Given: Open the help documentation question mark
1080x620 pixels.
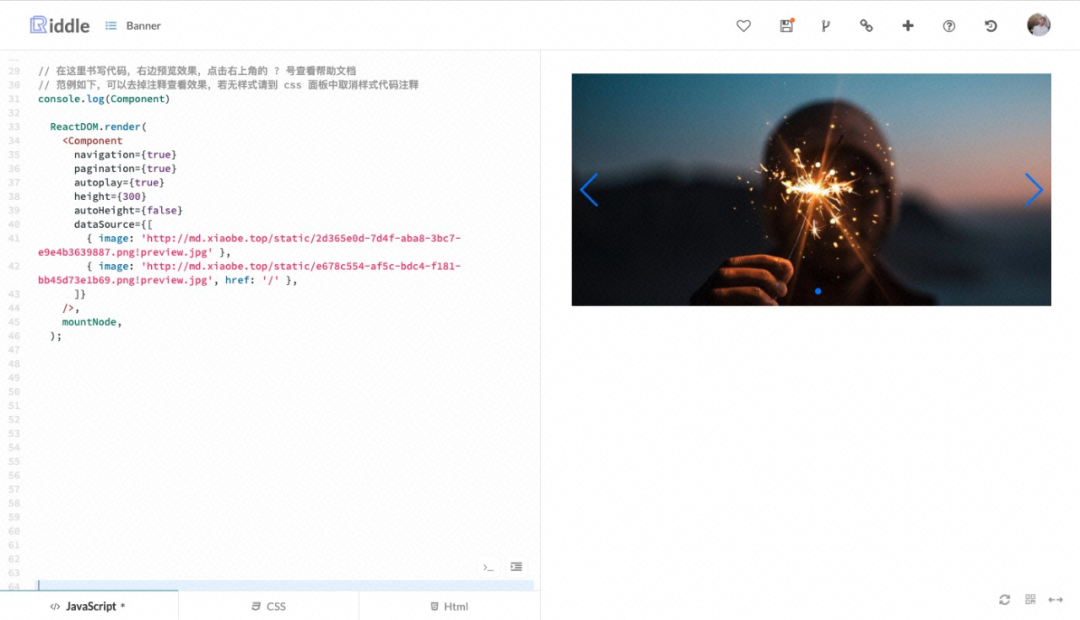Looking at the screenshot, I should pyautogui.click(x=949, y=26).
